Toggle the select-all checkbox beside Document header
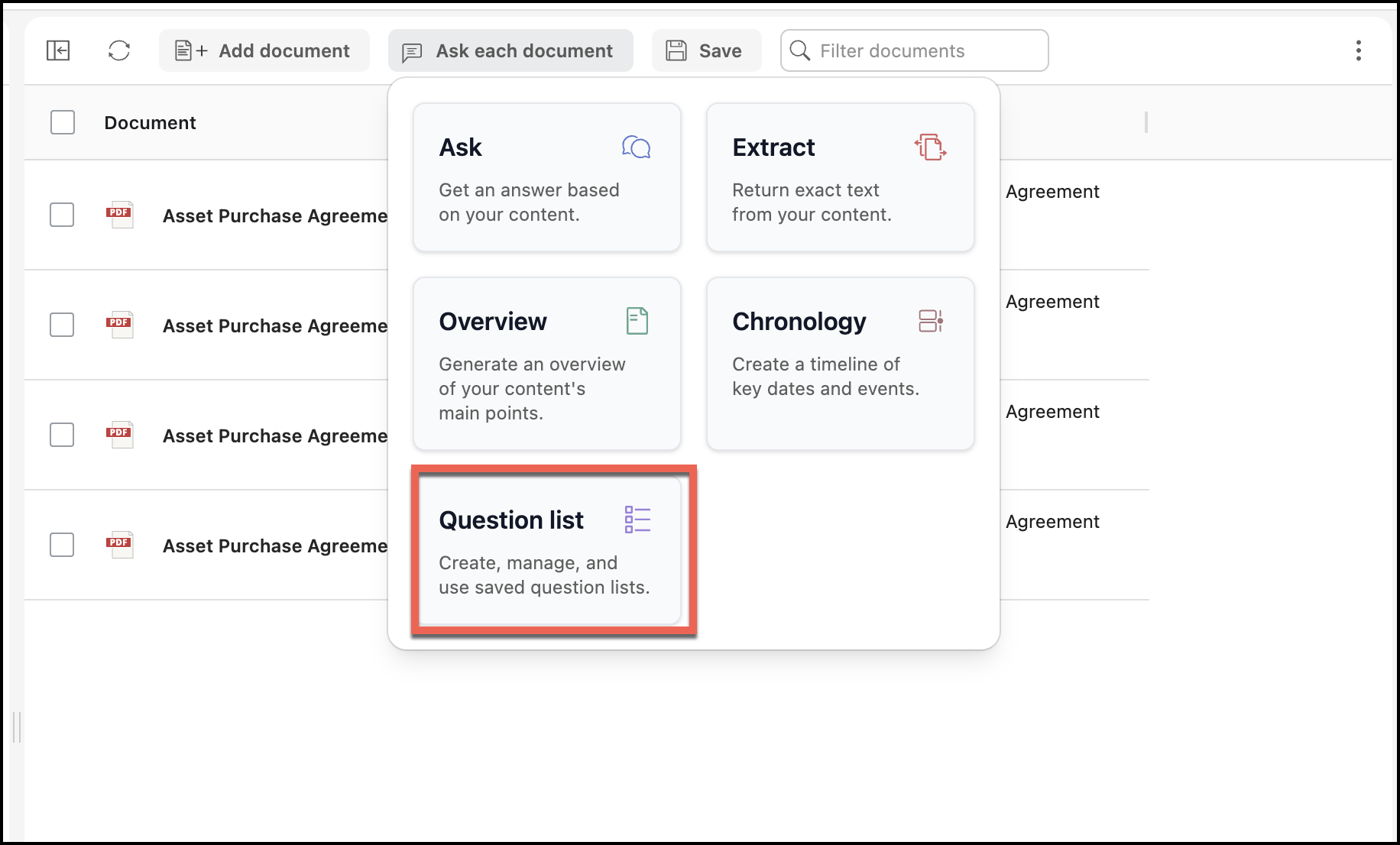The width and height of the screenshot is (1400, 845). coord(63,122)
